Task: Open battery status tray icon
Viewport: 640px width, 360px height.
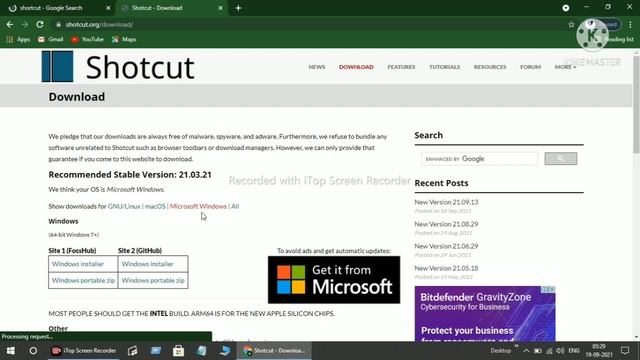Action: [x=538, y=351]
